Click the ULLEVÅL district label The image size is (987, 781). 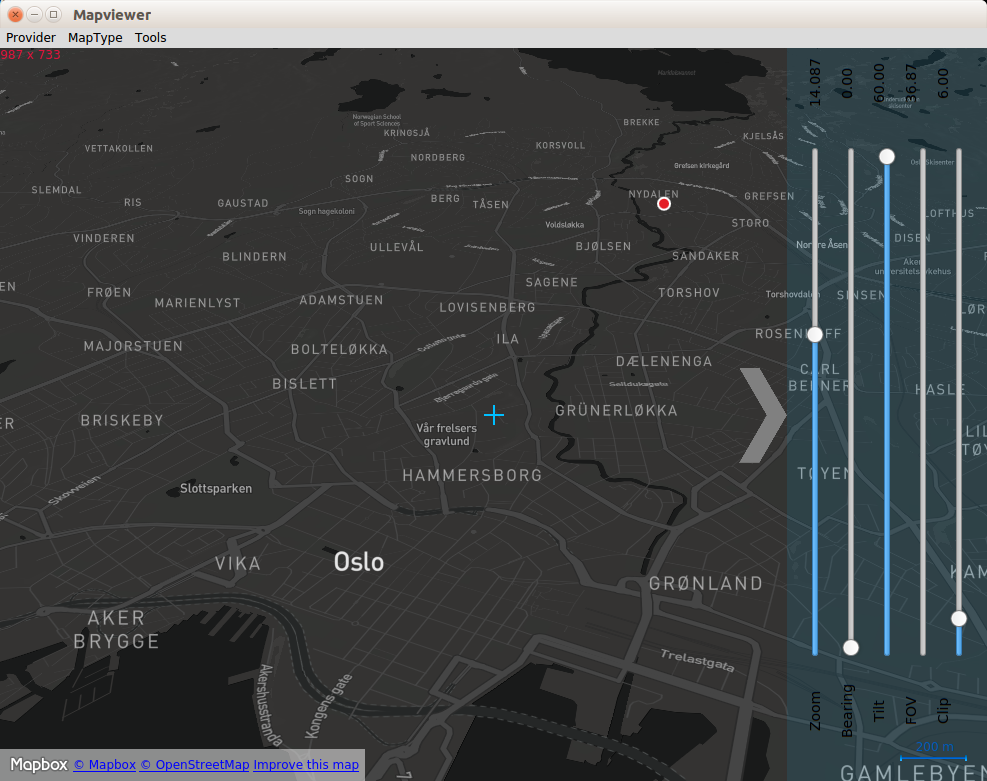(397, 247)
